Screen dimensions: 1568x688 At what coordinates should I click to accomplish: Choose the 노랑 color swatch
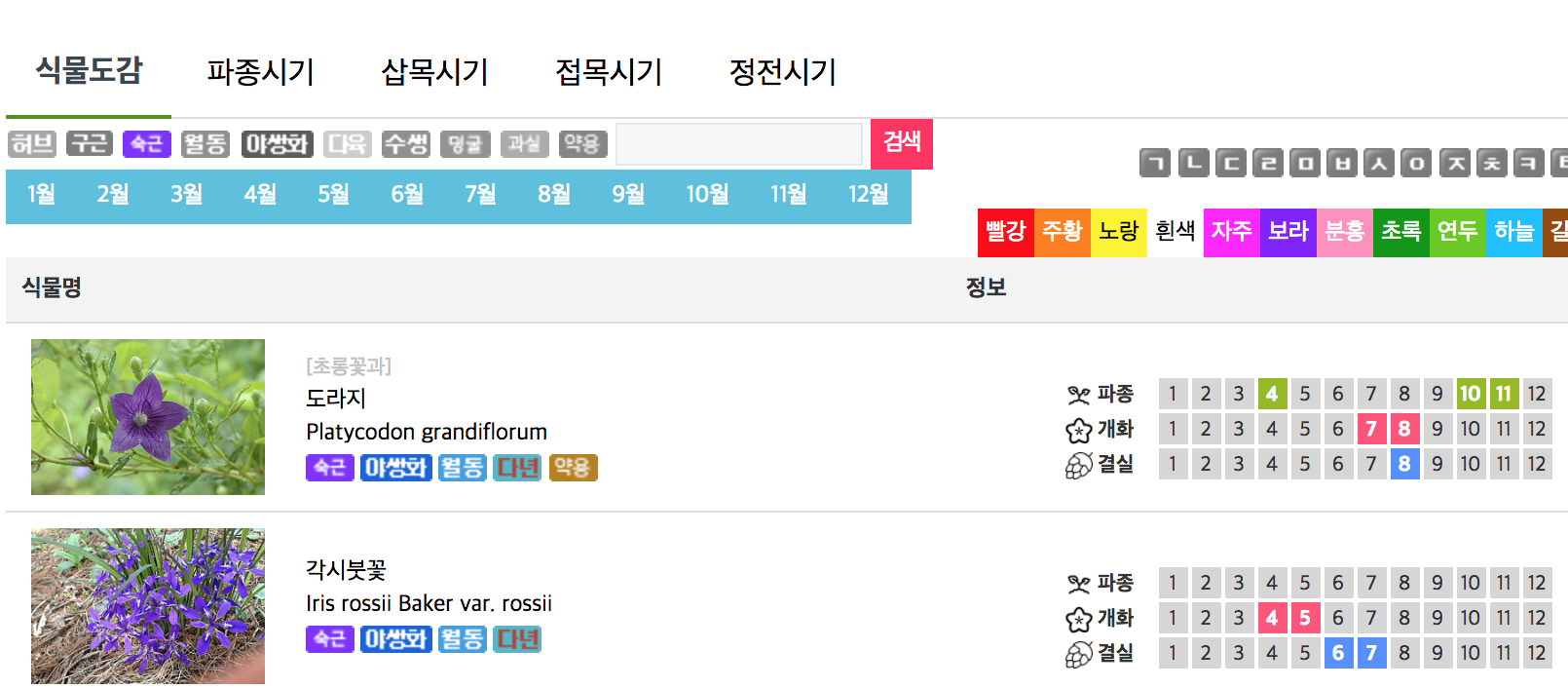[x=1118, y=232]
